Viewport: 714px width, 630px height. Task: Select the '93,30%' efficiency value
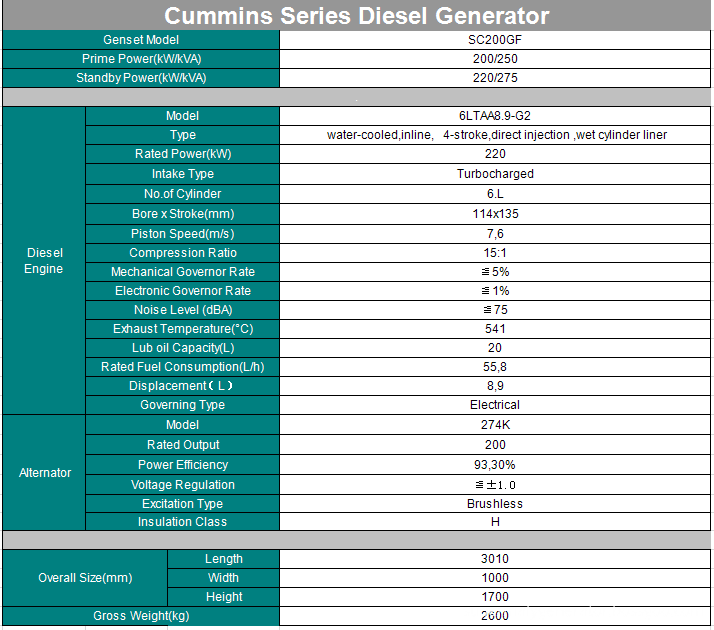click(x=495, y=465)
